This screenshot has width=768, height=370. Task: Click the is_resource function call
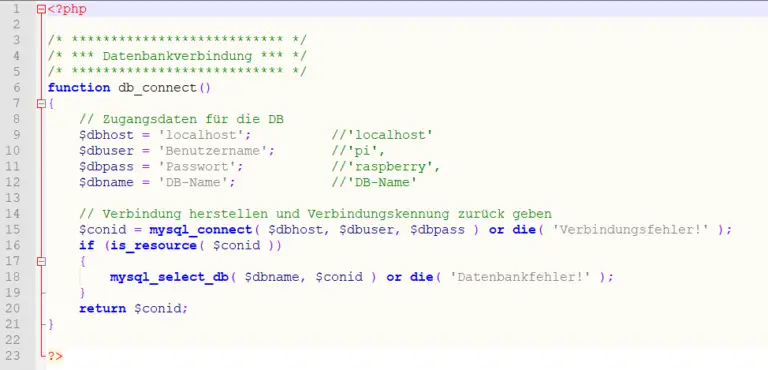pos(153,246)
